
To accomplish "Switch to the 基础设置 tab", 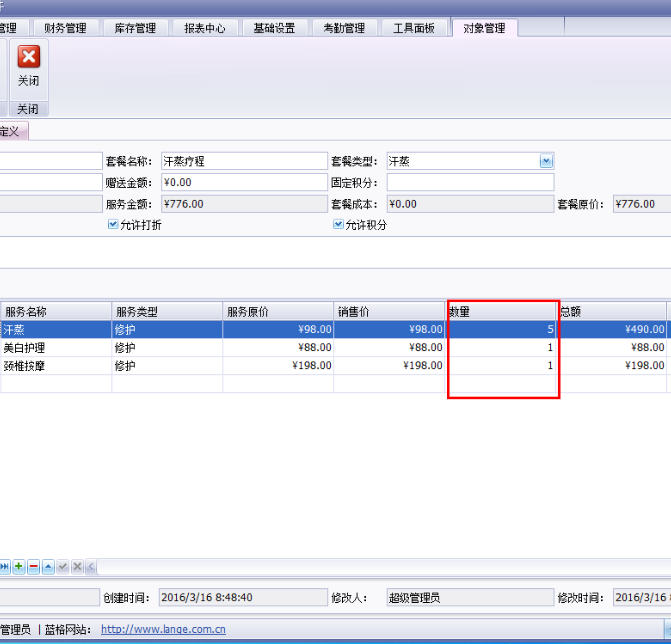I will click(274, 28).
